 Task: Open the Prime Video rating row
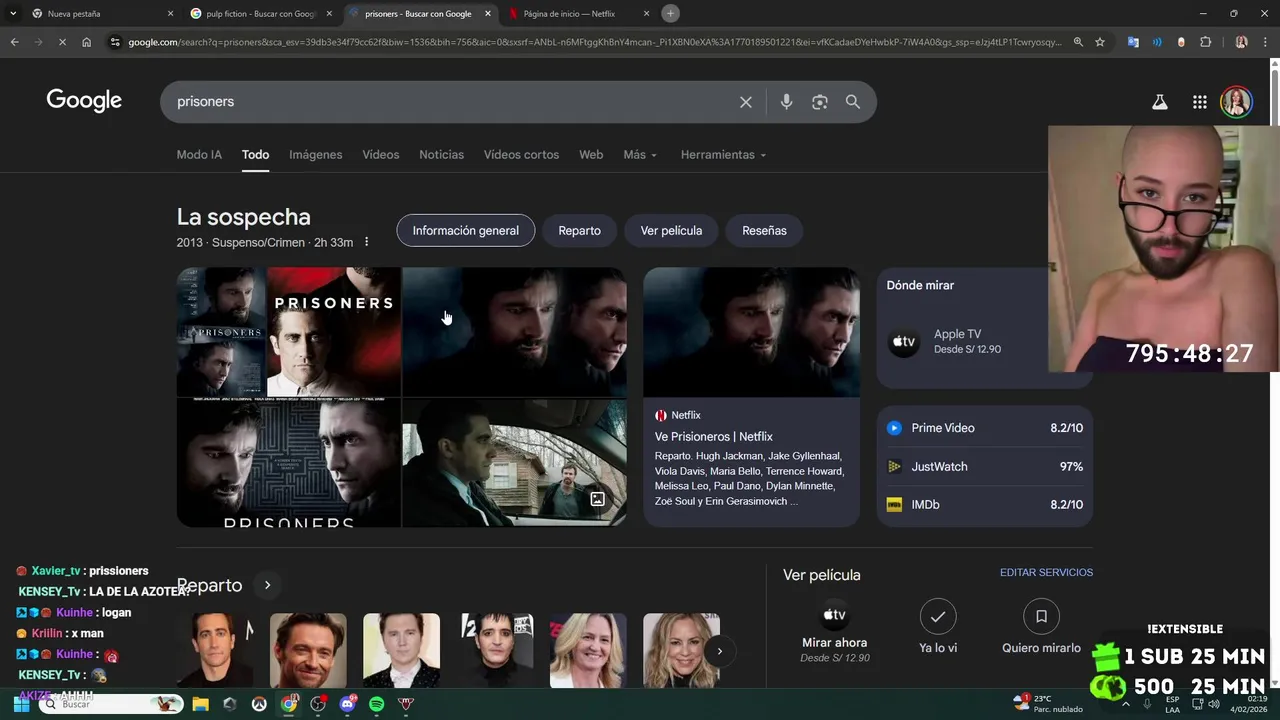coord(984,428)
